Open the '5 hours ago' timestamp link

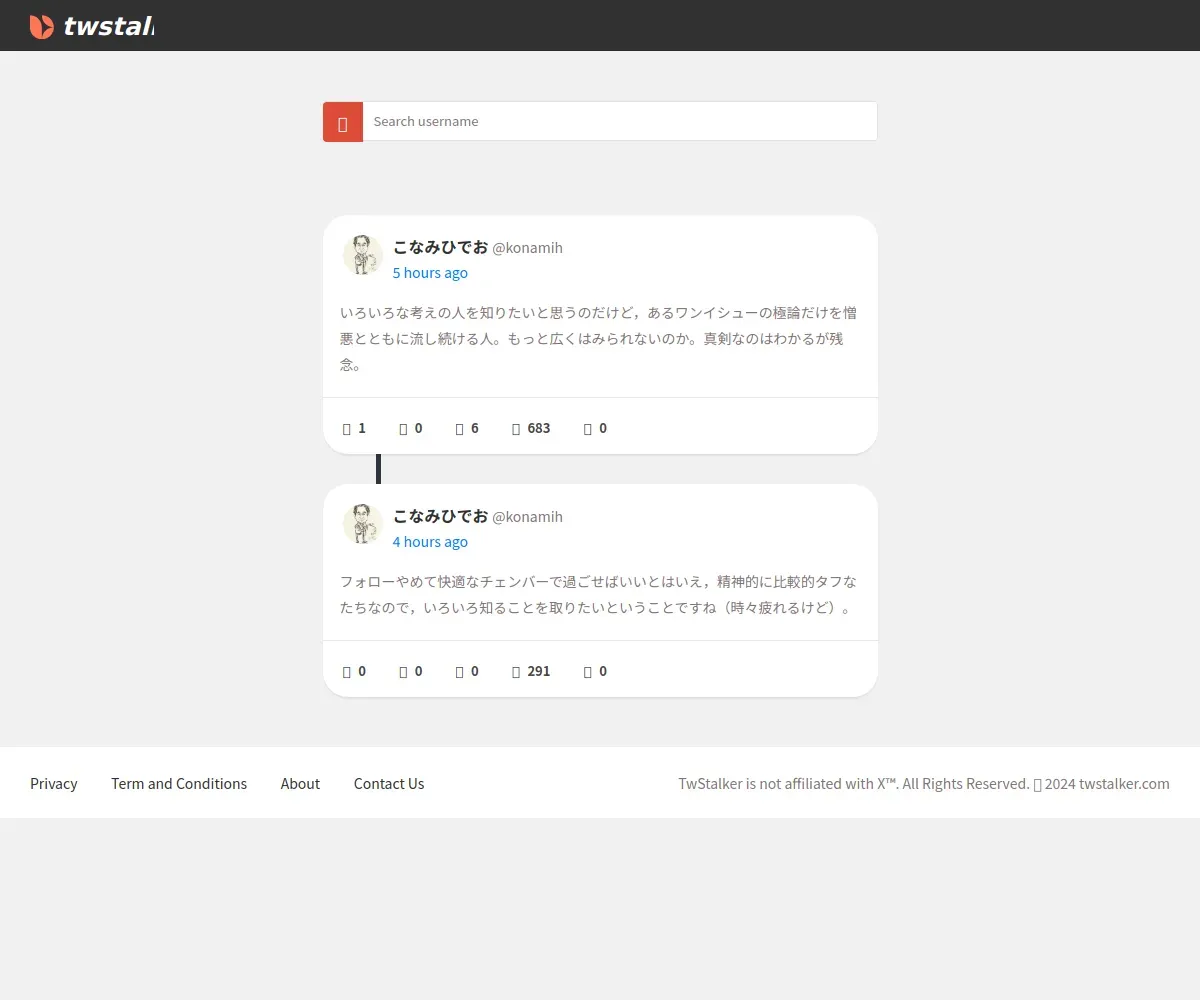(430, 273)
